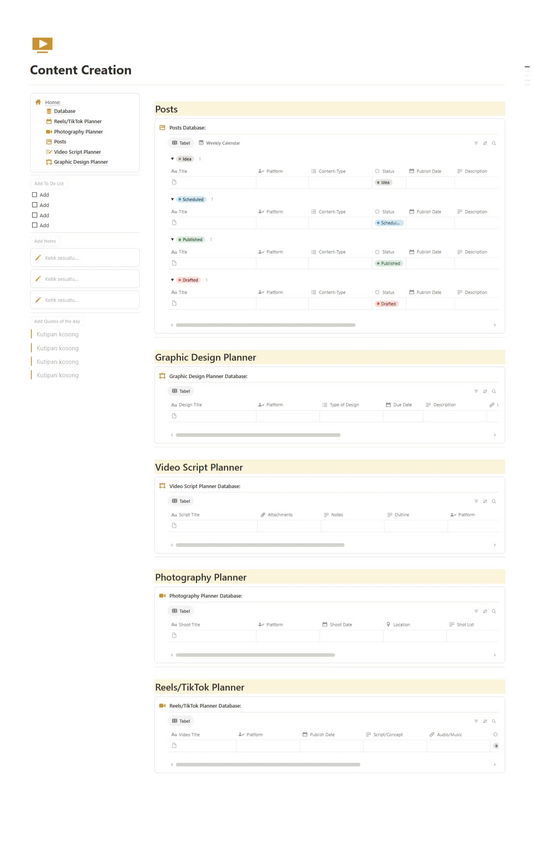This screenshot has width=533, height=854.
Task: Open Graphic Design Planner Database icon
Action: click(162, 376)
